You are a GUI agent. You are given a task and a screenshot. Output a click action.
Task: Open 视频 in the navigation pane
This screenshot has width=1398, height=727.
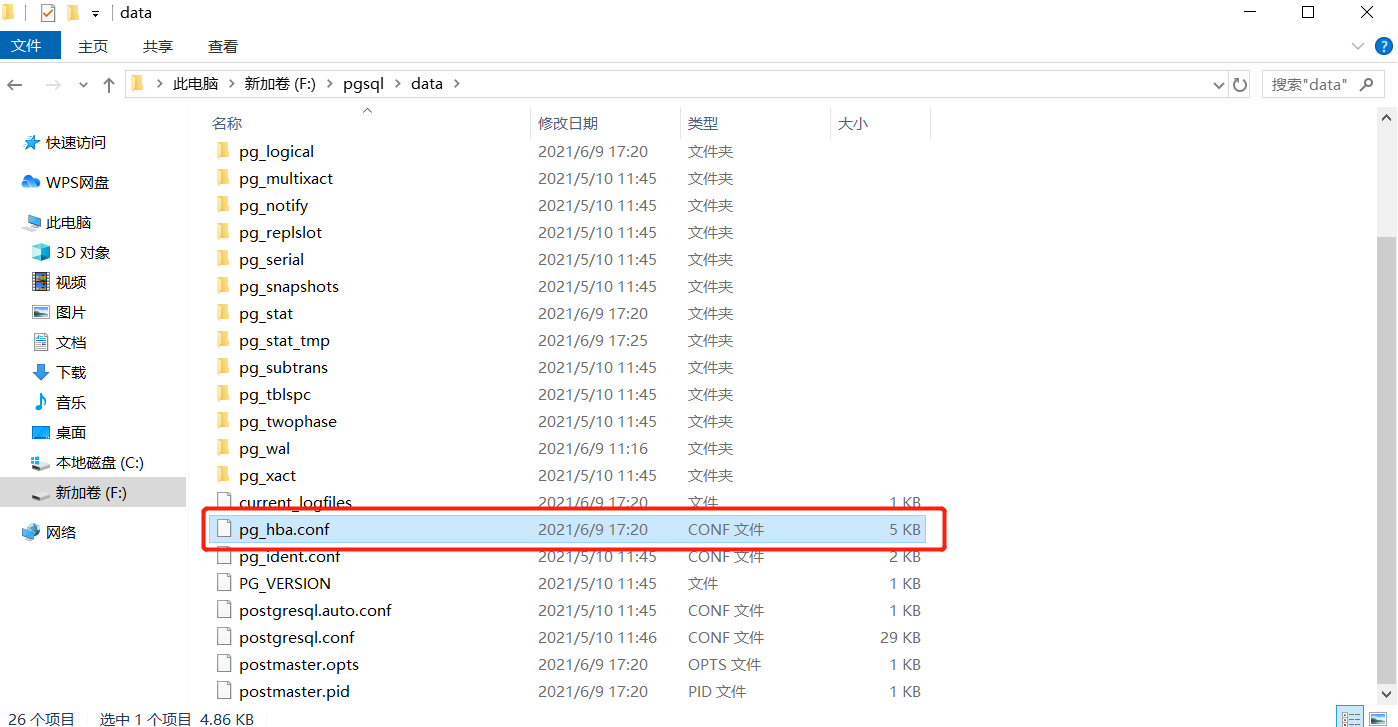(x=70, y=282)
